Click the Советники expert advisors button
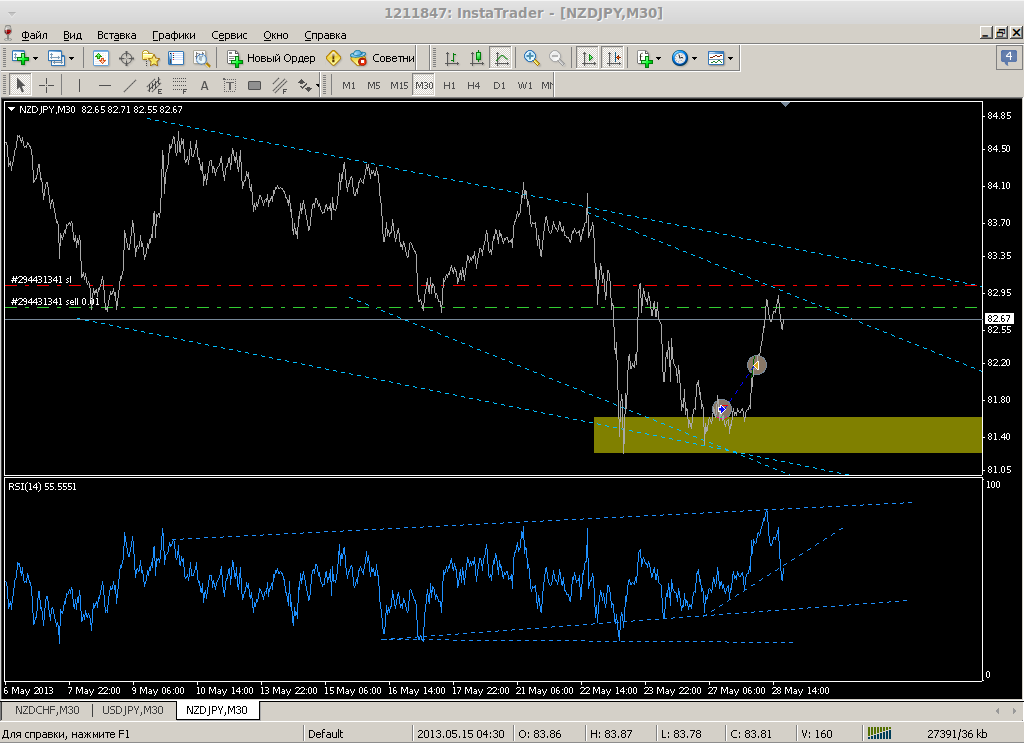This screenshot has width=1024, height=743. point(382,58)
